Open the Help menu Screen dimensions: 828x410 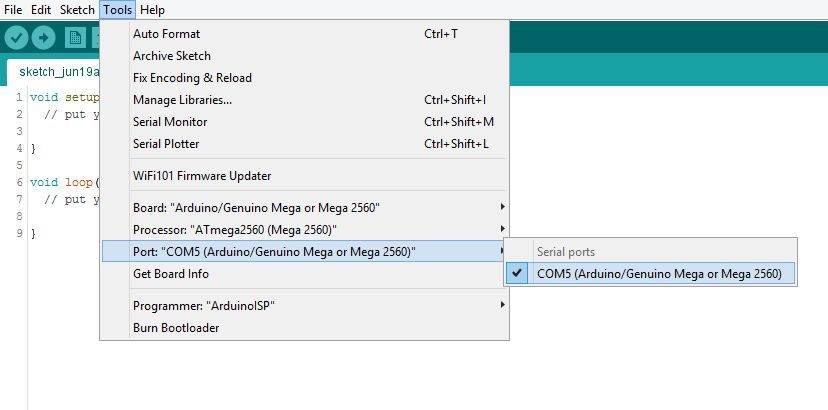point(153,10)
